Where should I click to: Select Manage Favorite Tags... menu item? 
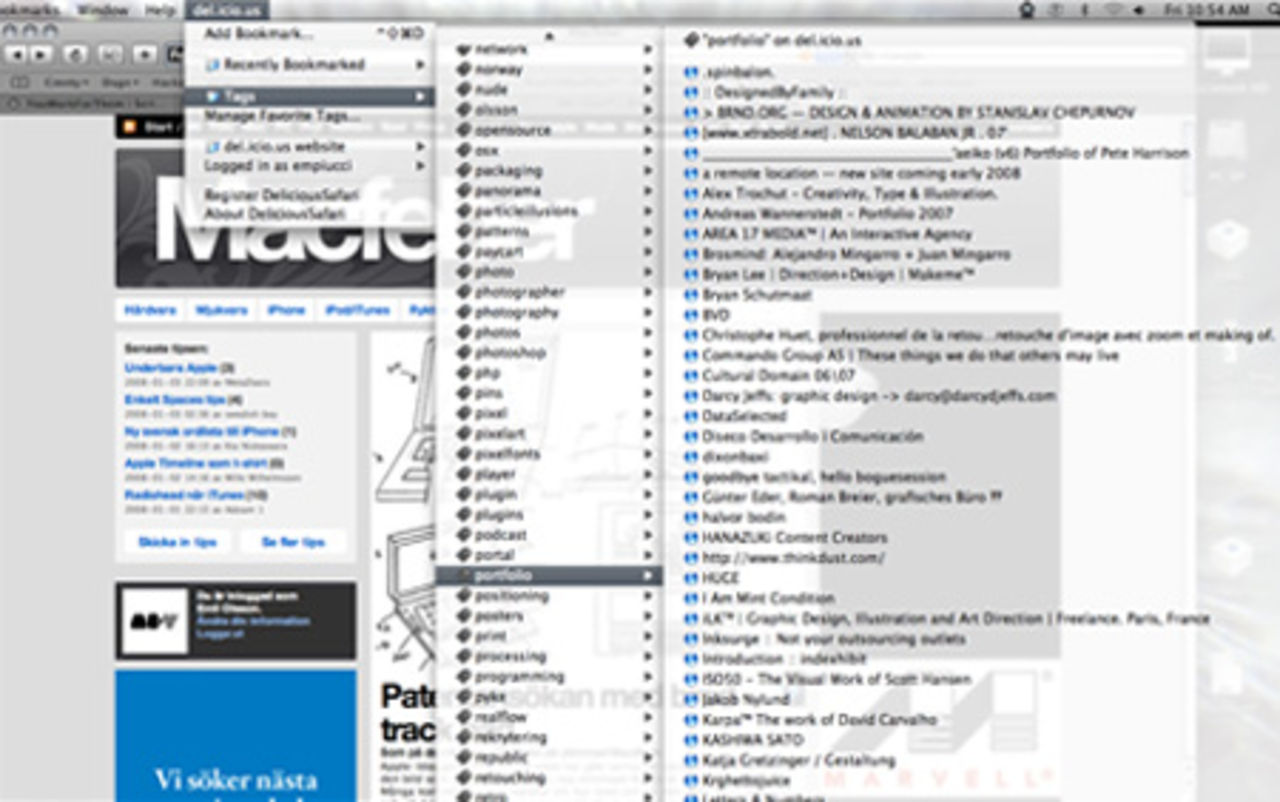(x=282, y=116)
